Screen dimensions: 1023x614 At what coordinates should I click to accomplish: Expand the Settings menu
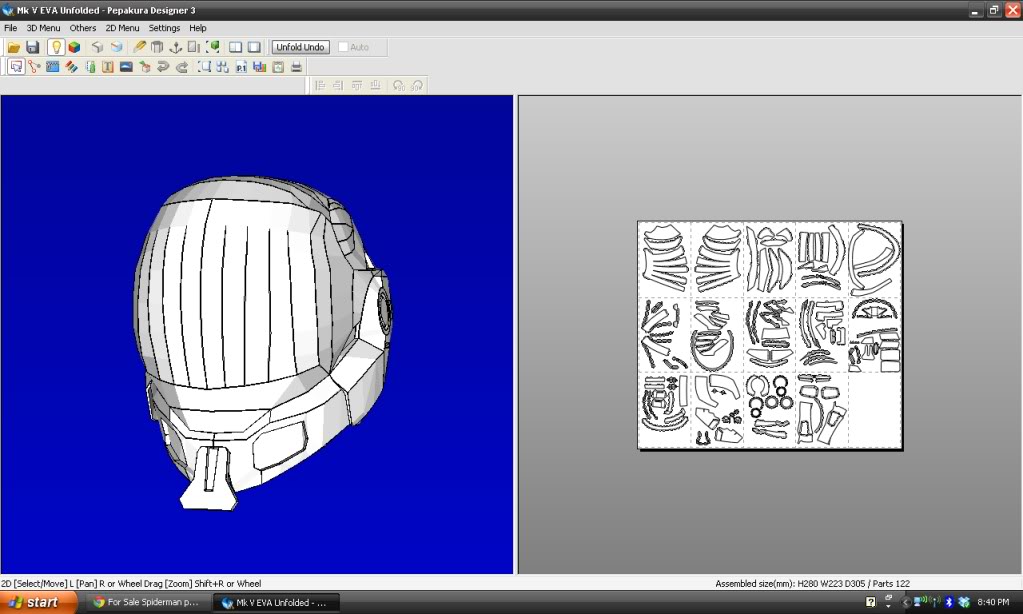164,28
